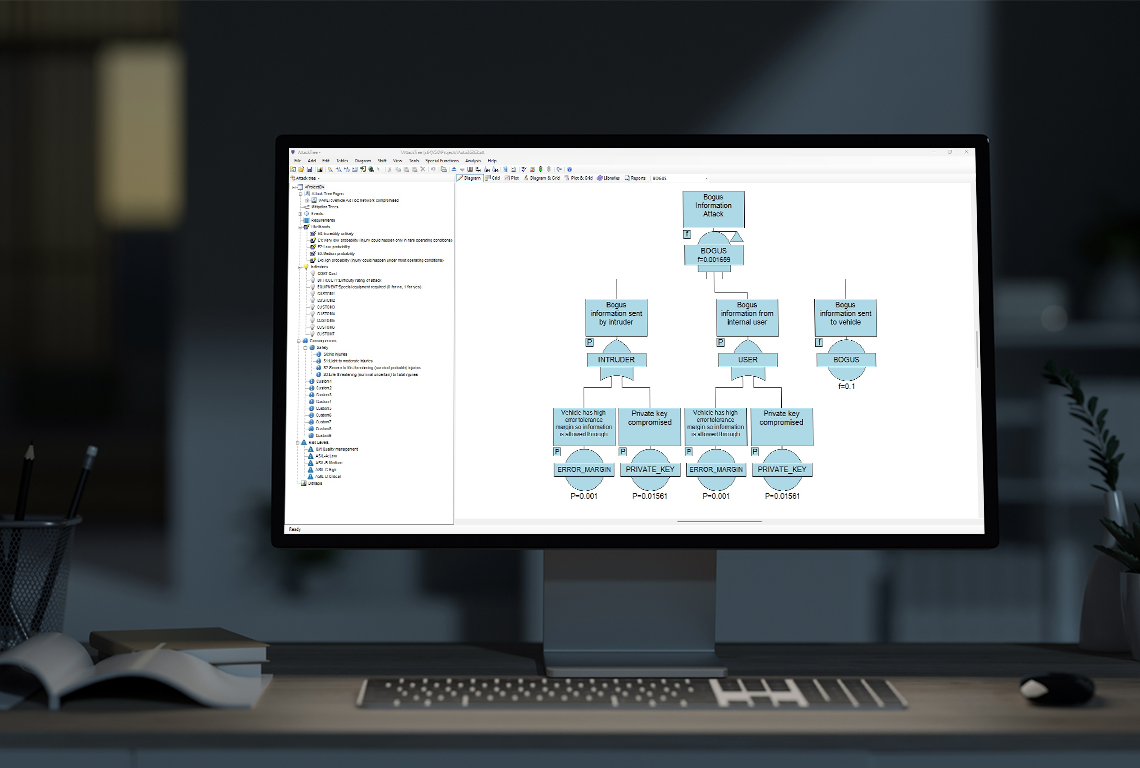
Task: Open the Analysis menu
Action: point(471,161)
